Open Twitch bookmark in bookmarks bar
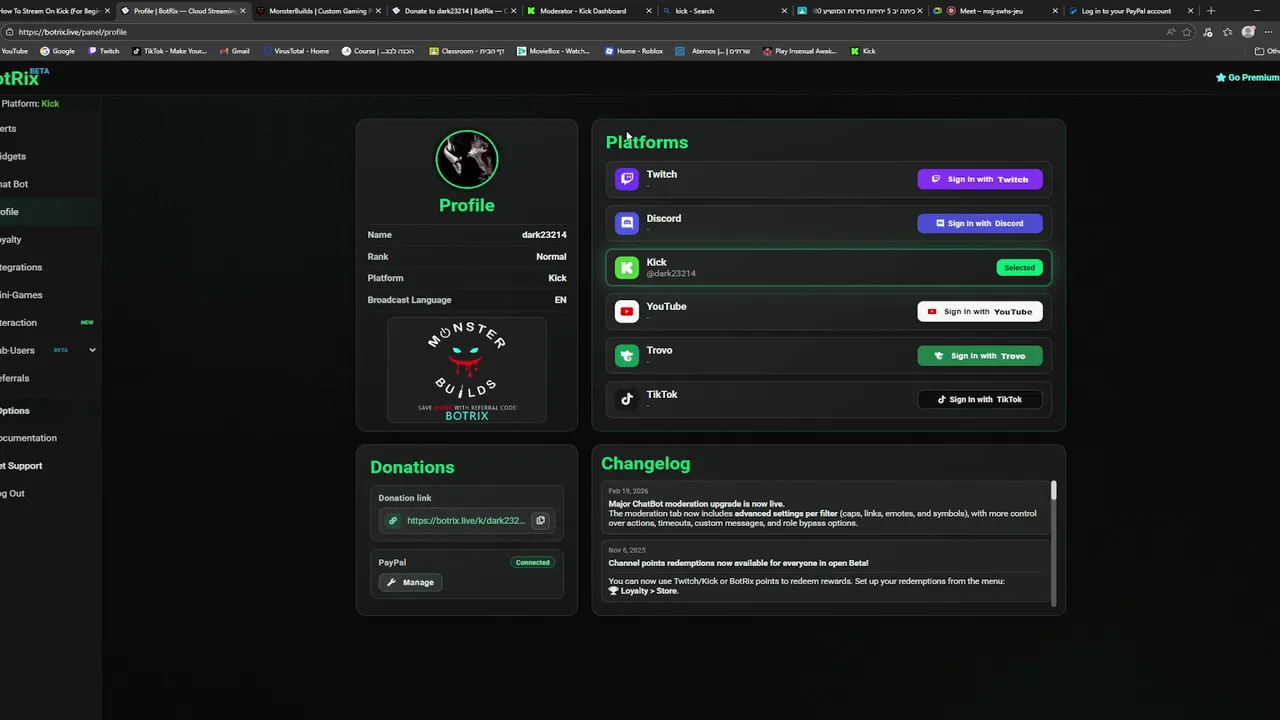The image size is (1280, 720). 104,51
